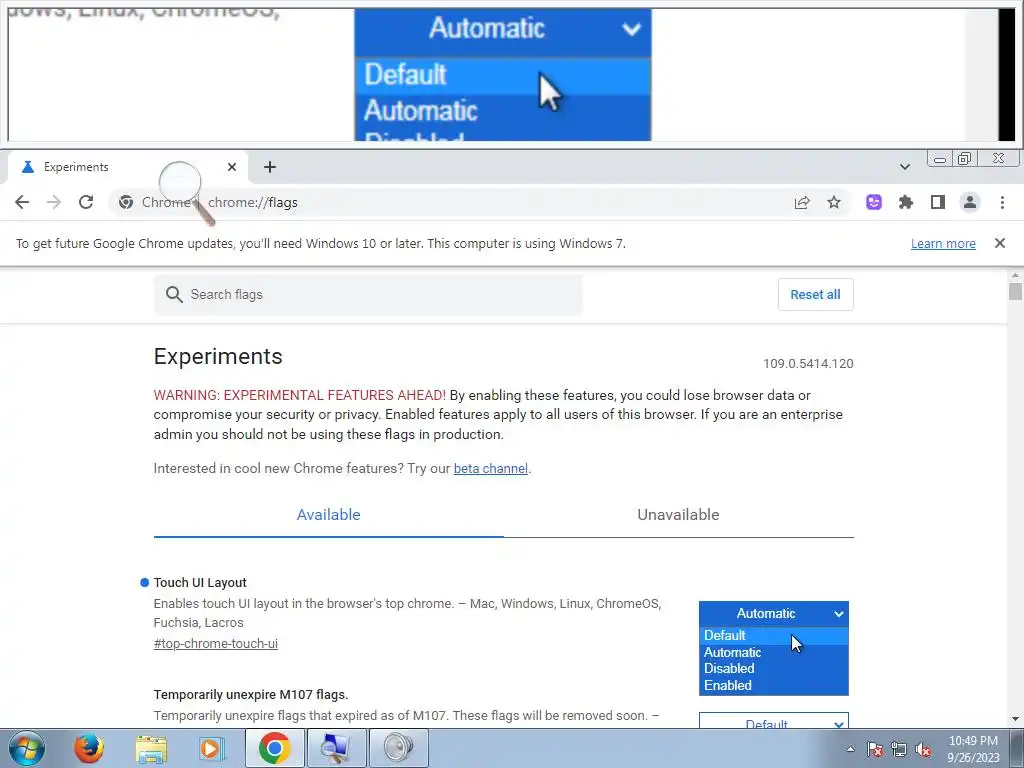The width and height of the screenshot is (1024, 768).
Task: Focus the Search flags field
Action: point(368,295)
